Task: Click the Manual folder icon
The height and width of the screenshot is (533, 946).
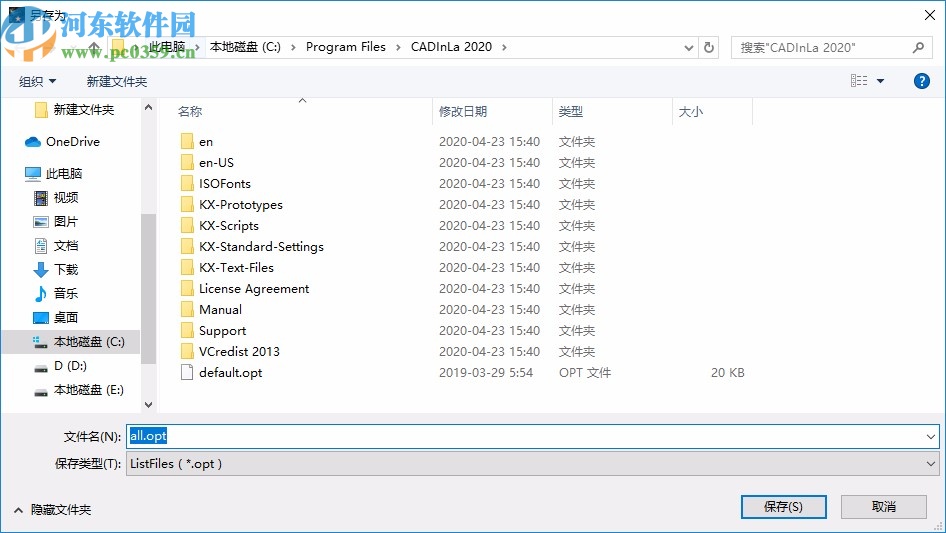Action: click(187, 310)
